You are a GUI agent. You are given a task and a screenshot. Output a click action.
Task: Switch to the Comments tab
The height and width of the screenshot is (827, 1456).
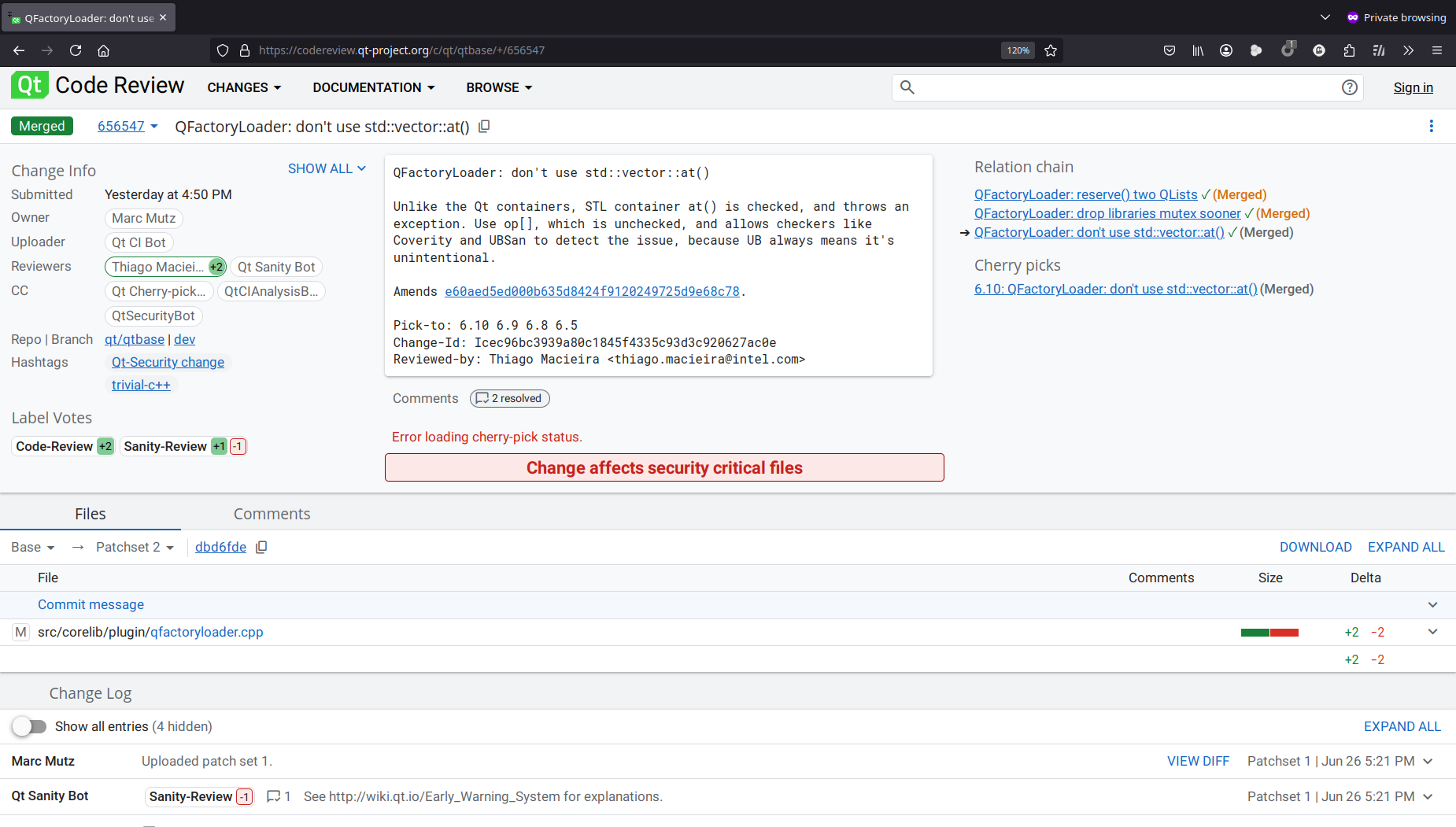(x=272, y=514)
